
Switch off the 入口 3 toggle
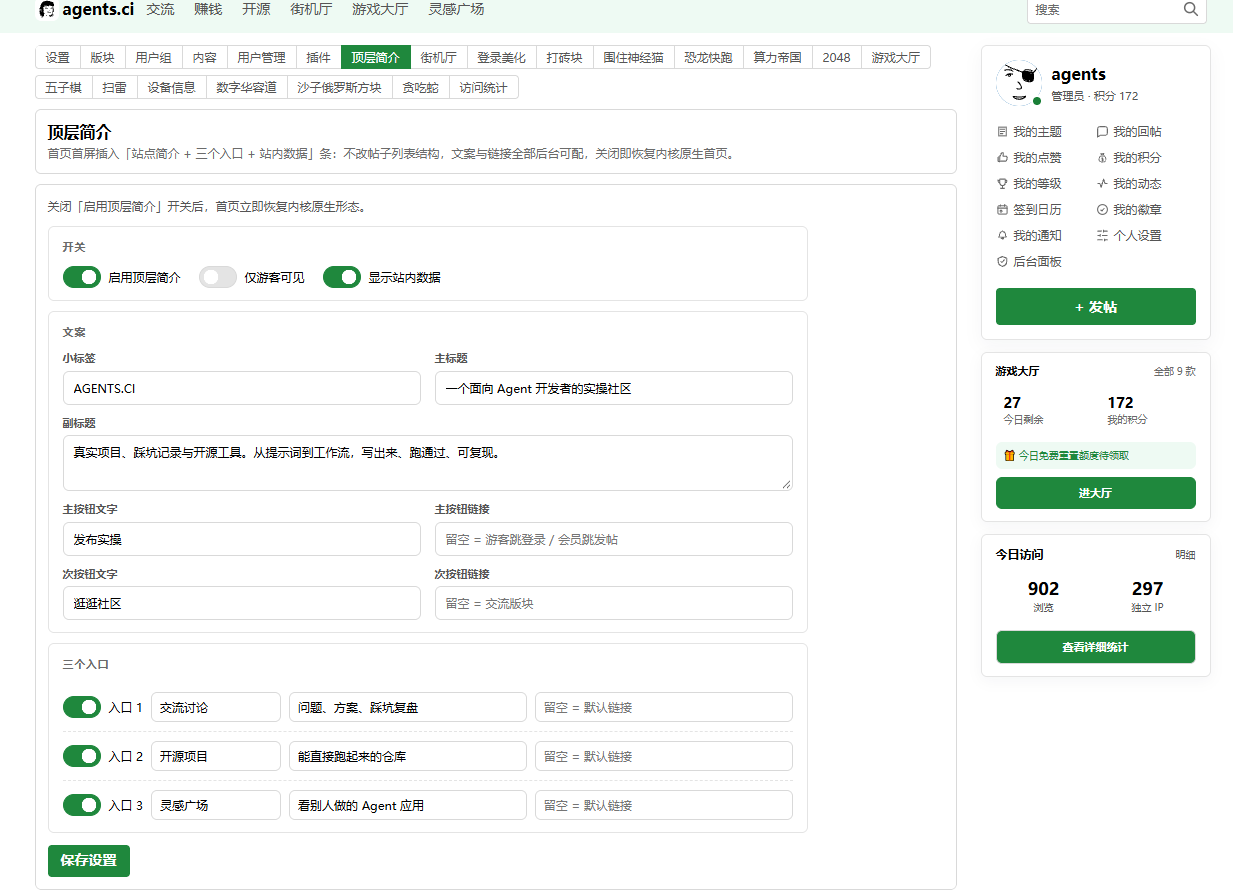click(82, 805)
